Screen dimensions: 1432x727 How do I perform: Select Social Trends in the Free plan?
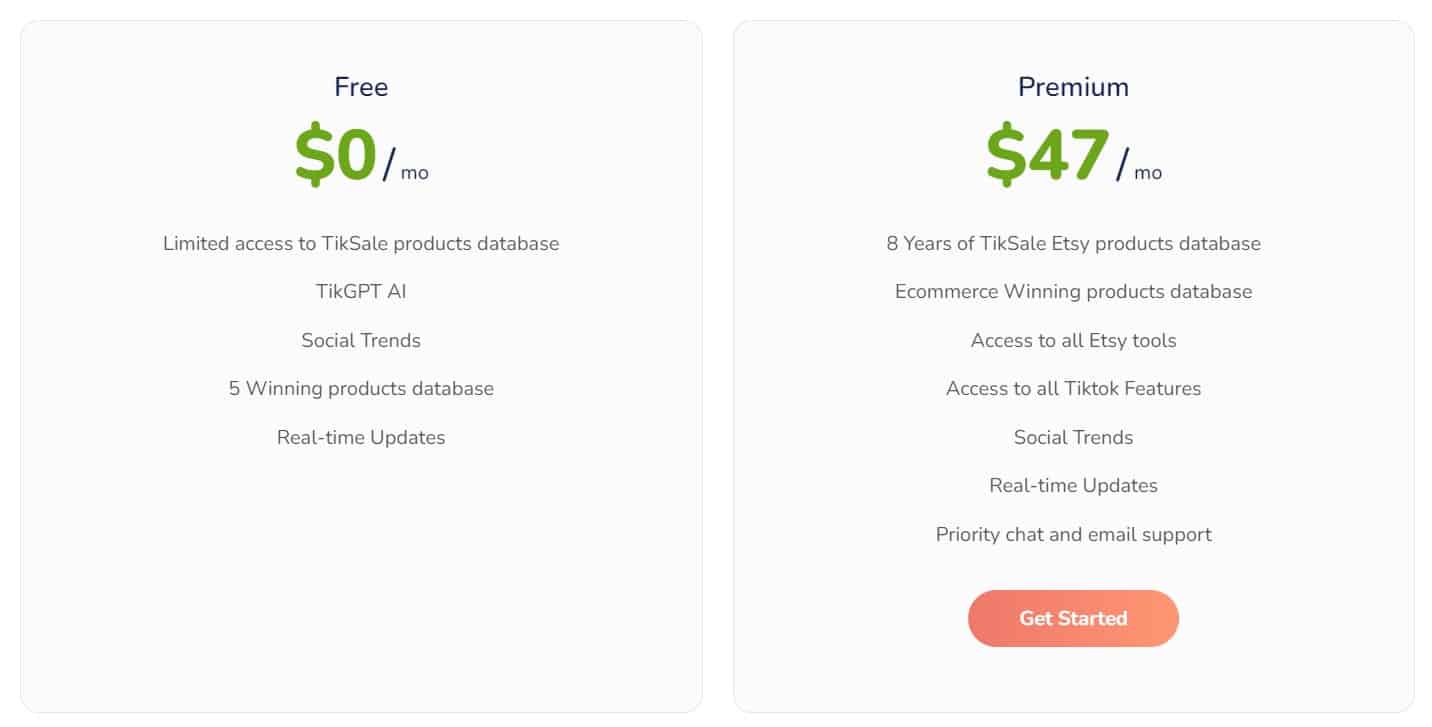(x=361, y=340)
